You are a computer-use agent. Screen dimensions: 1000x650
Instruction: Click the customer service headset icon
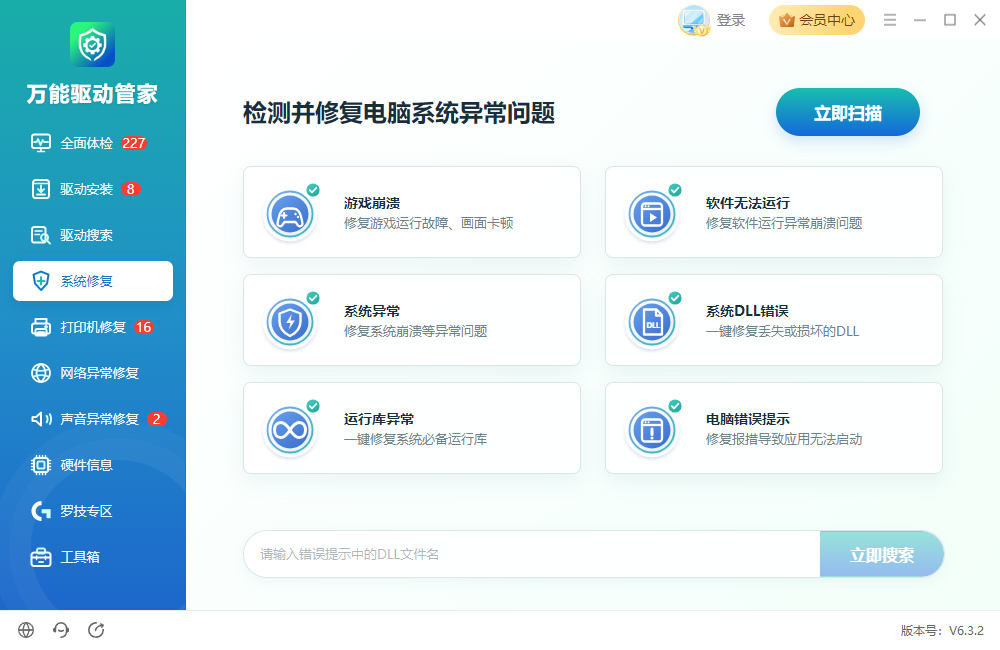[61, 630]
